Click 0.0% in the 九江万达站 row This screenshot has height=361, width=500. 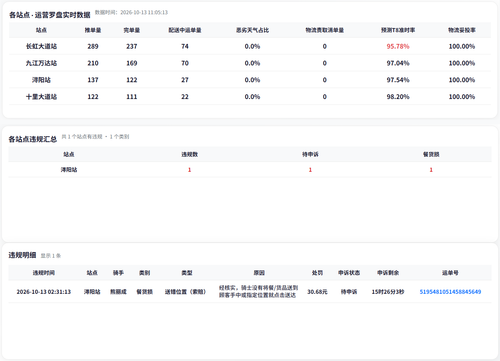(x=252, y=63)
